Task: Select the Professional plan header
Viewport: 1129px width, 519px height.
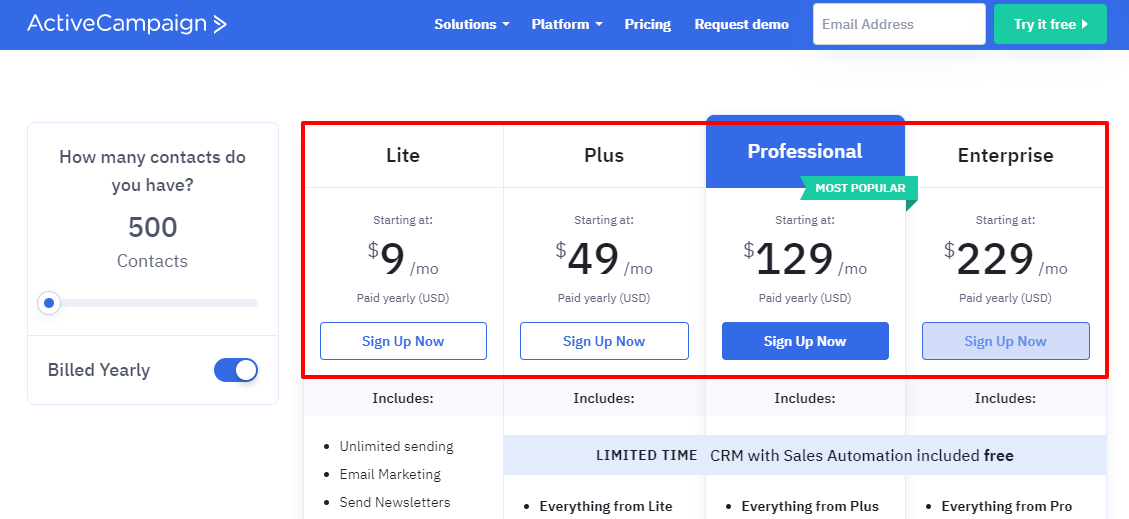Action: [805, 151]
